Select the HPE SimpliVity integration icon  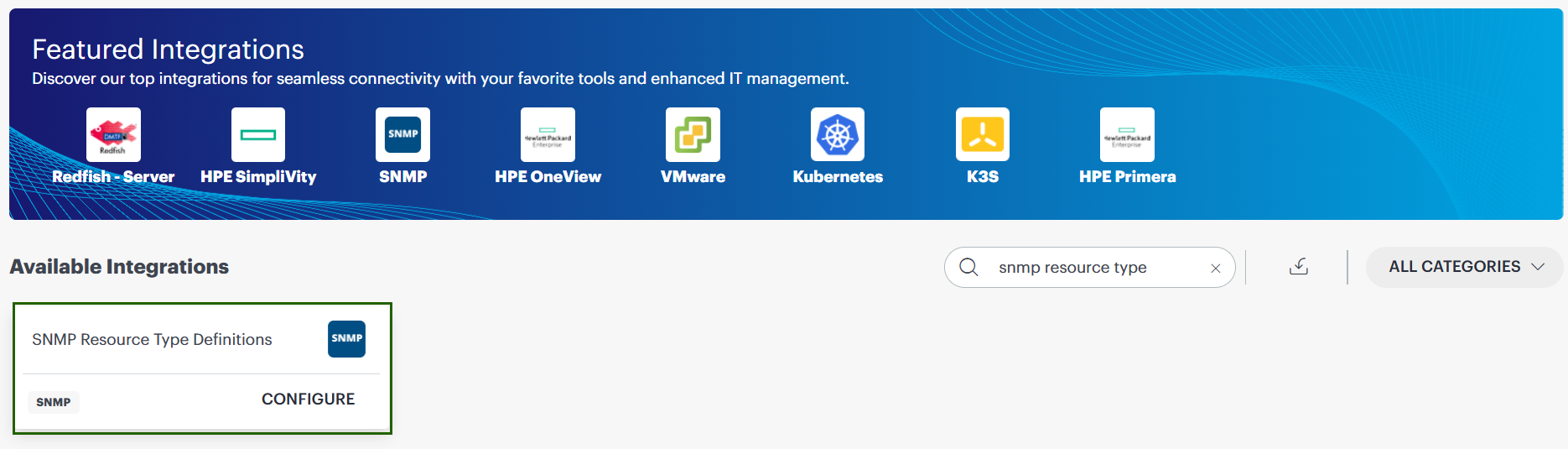click(258, 134)
